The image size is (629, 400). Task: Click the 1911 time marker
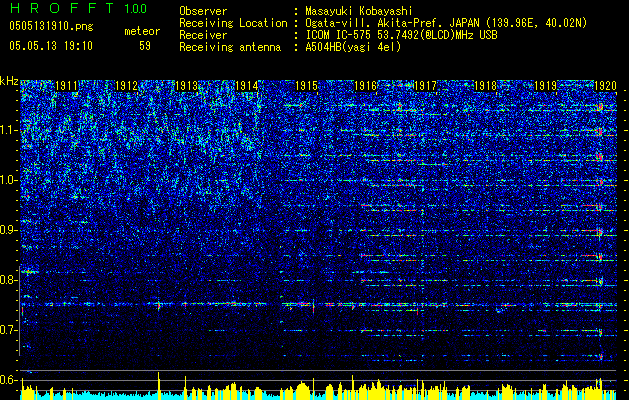point(66,86)
